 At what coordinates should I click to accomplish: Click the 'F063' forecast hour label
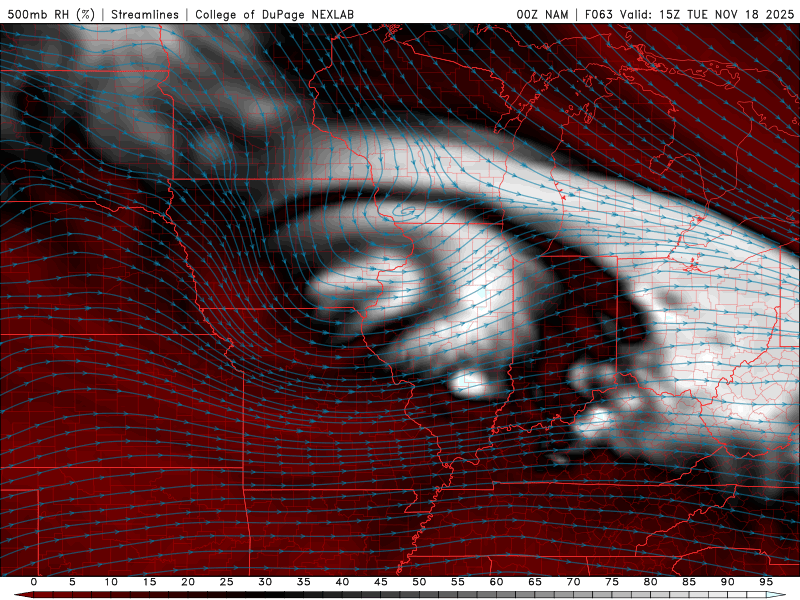[598, 14]
